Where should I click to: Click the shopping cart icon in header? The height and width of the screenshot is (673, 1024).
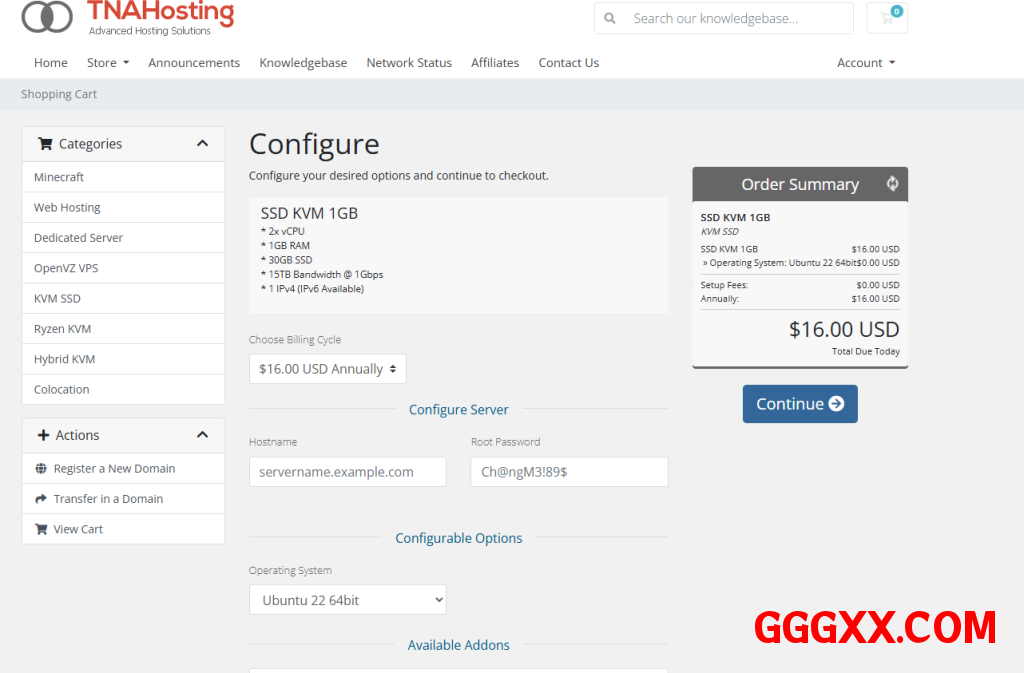[886, 18]
